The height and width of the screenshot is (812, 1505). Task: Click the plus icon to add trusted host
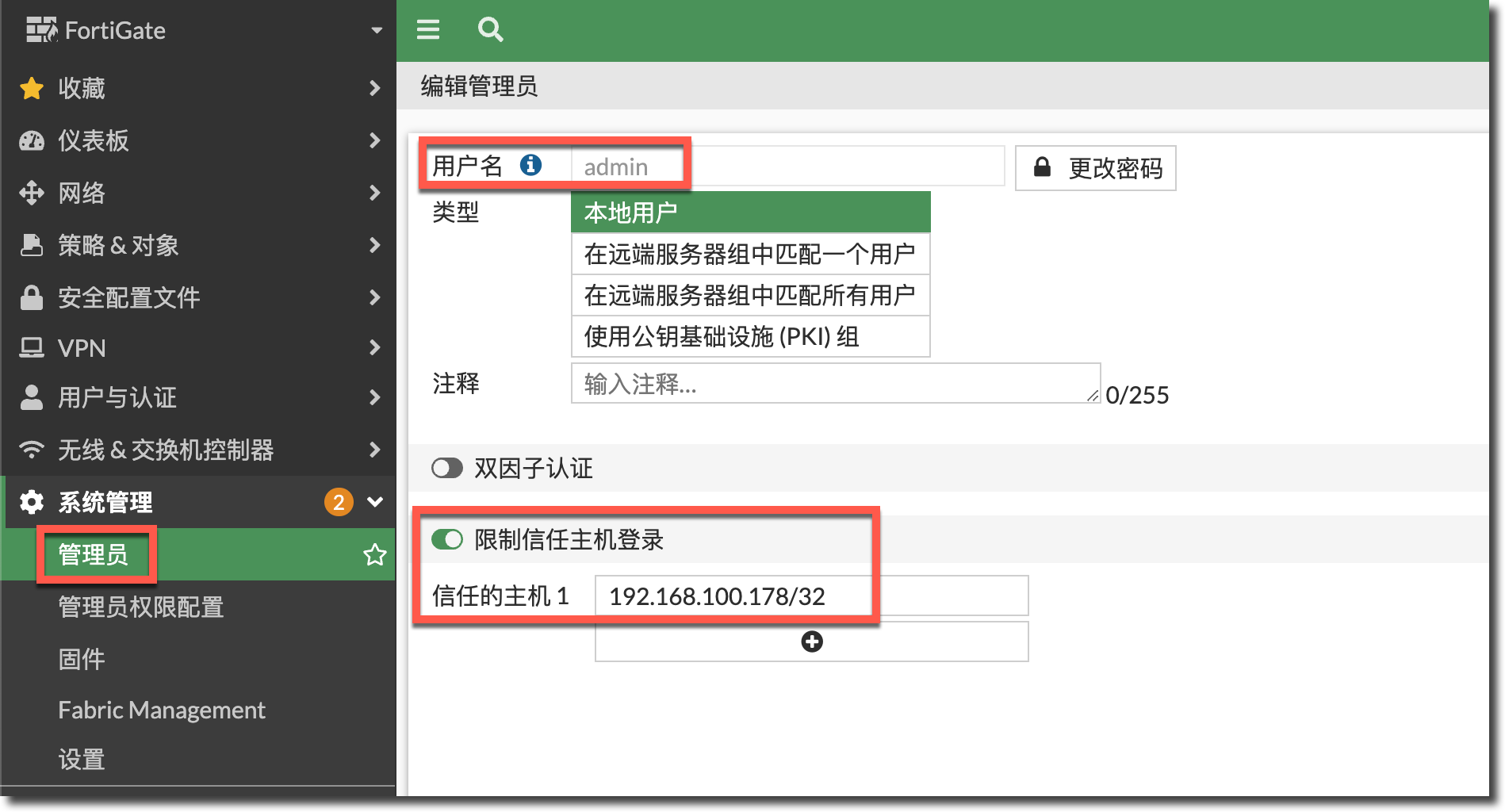(811, 642)
